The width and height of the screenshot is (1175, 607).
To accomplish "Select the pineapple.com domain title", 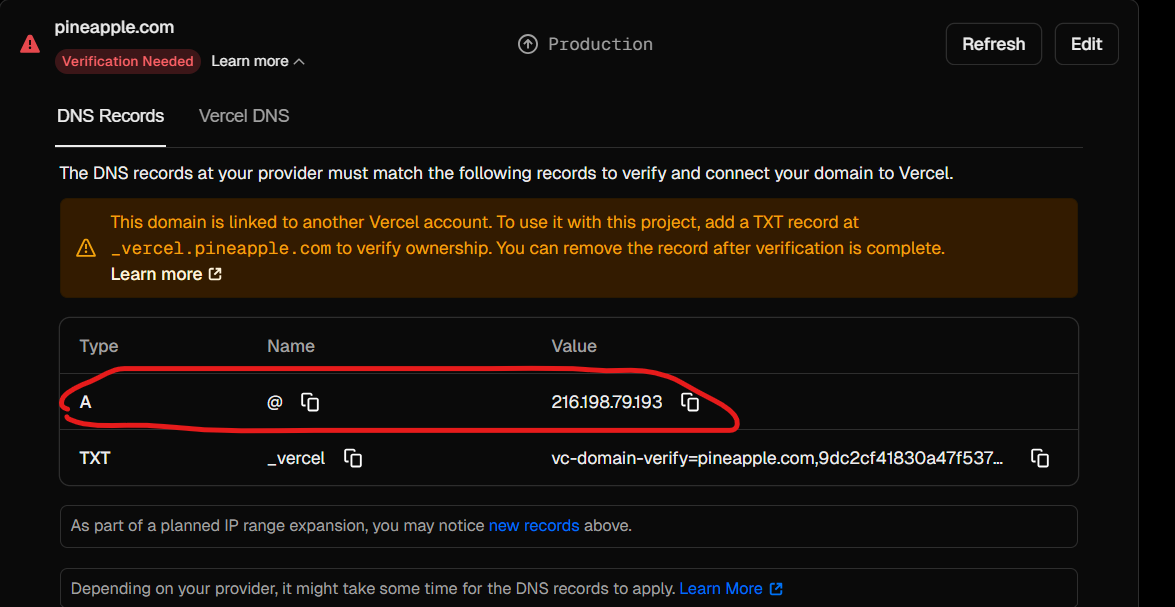I will [114, 28].
